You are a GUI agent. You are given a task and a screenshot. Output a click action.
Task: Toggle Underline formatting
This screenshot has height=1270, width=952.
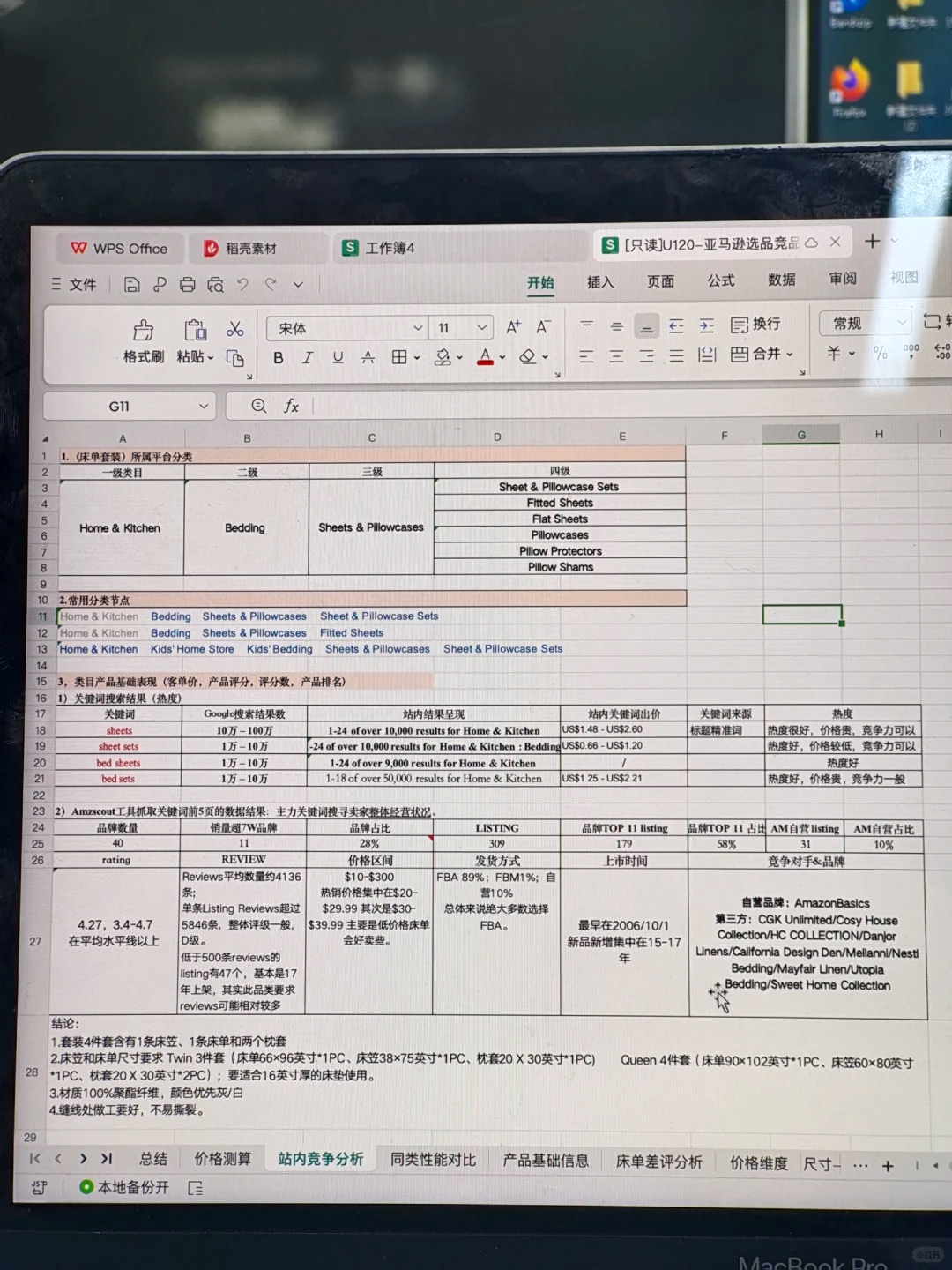click(338, 357)
